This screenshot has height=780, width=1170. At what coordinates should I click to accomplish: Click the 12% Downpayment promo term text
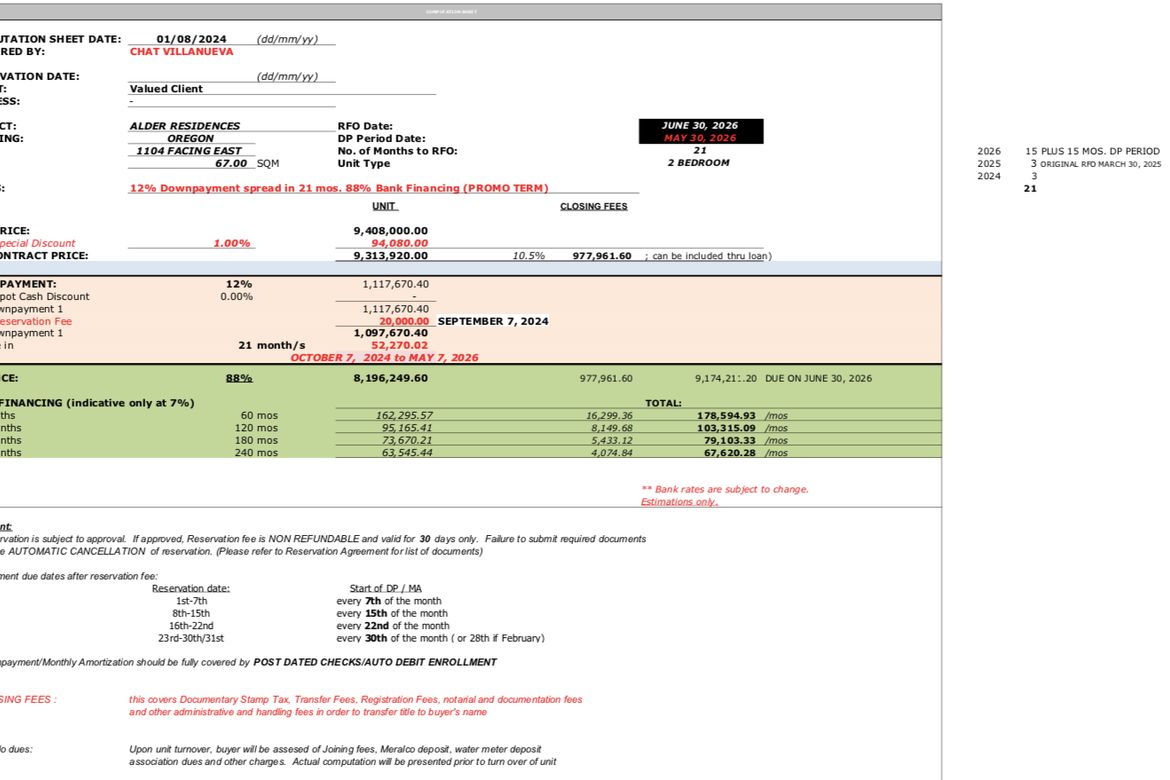[339, 188]
